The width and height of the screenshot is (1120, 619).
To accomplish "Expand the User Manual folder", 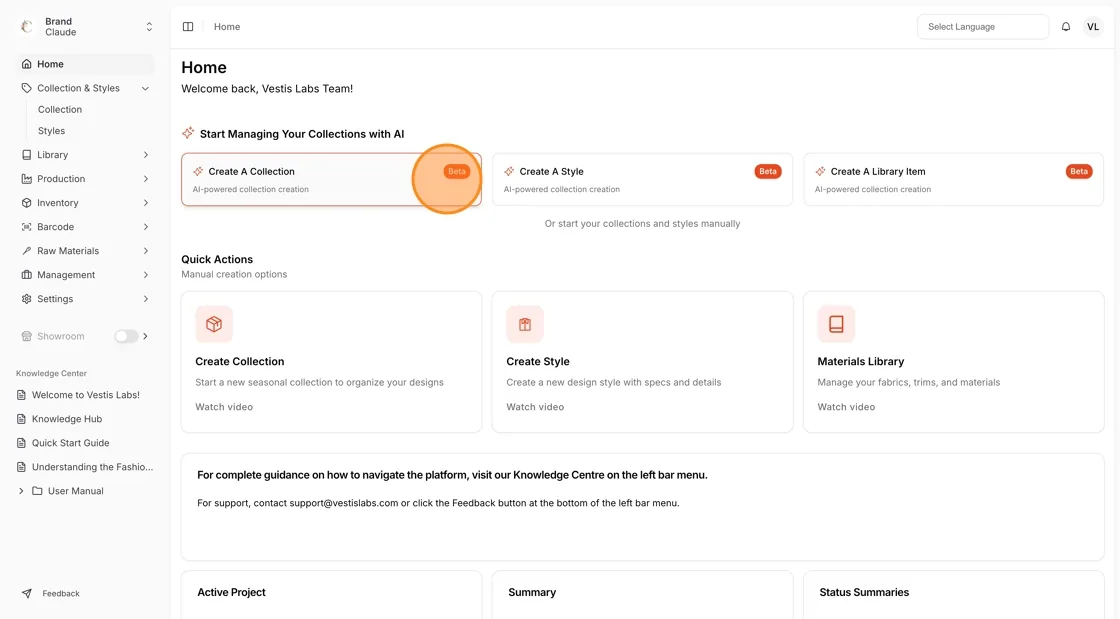I will click(x=61, y=491).
